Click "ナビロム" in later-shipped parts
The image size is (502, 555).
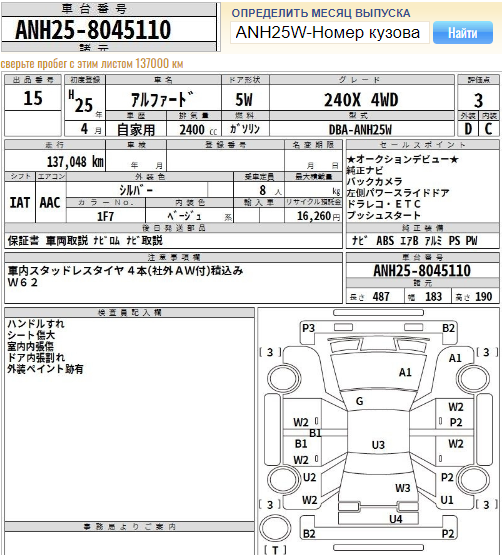coord(107,241)
